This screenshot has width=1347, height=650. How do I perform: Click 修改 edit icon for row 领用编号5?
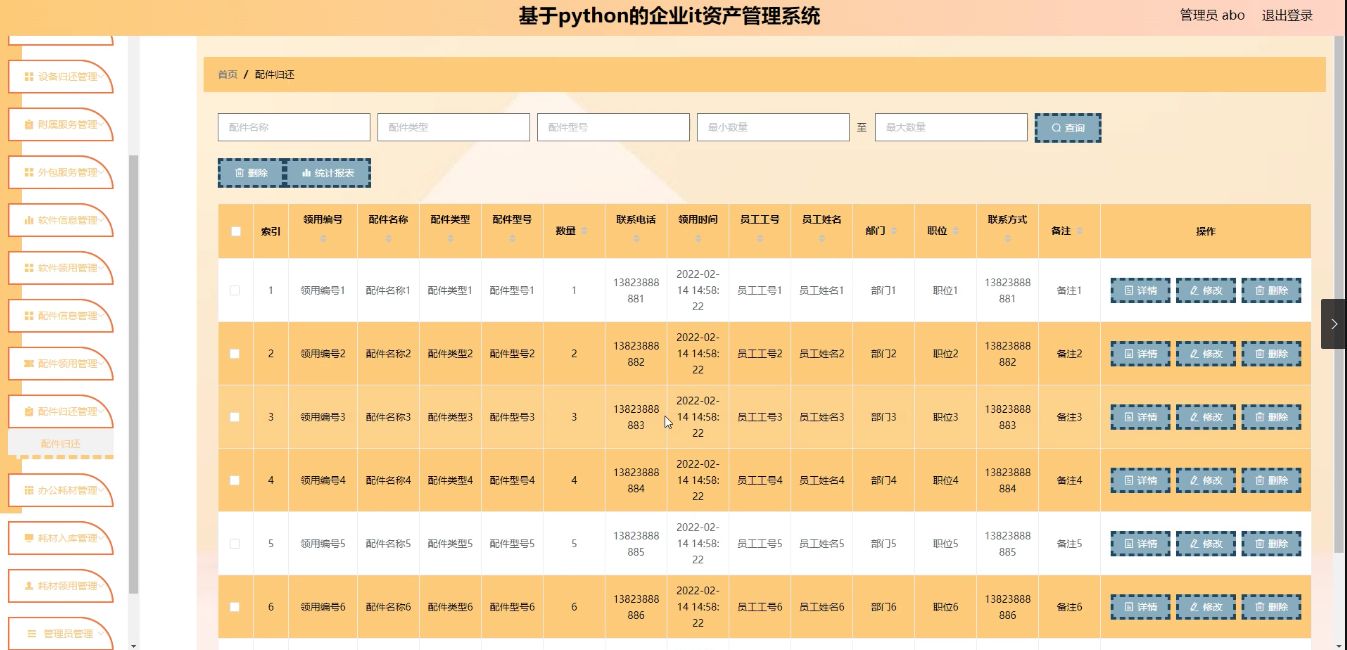pyautogui.click(x=1193, y=544)
